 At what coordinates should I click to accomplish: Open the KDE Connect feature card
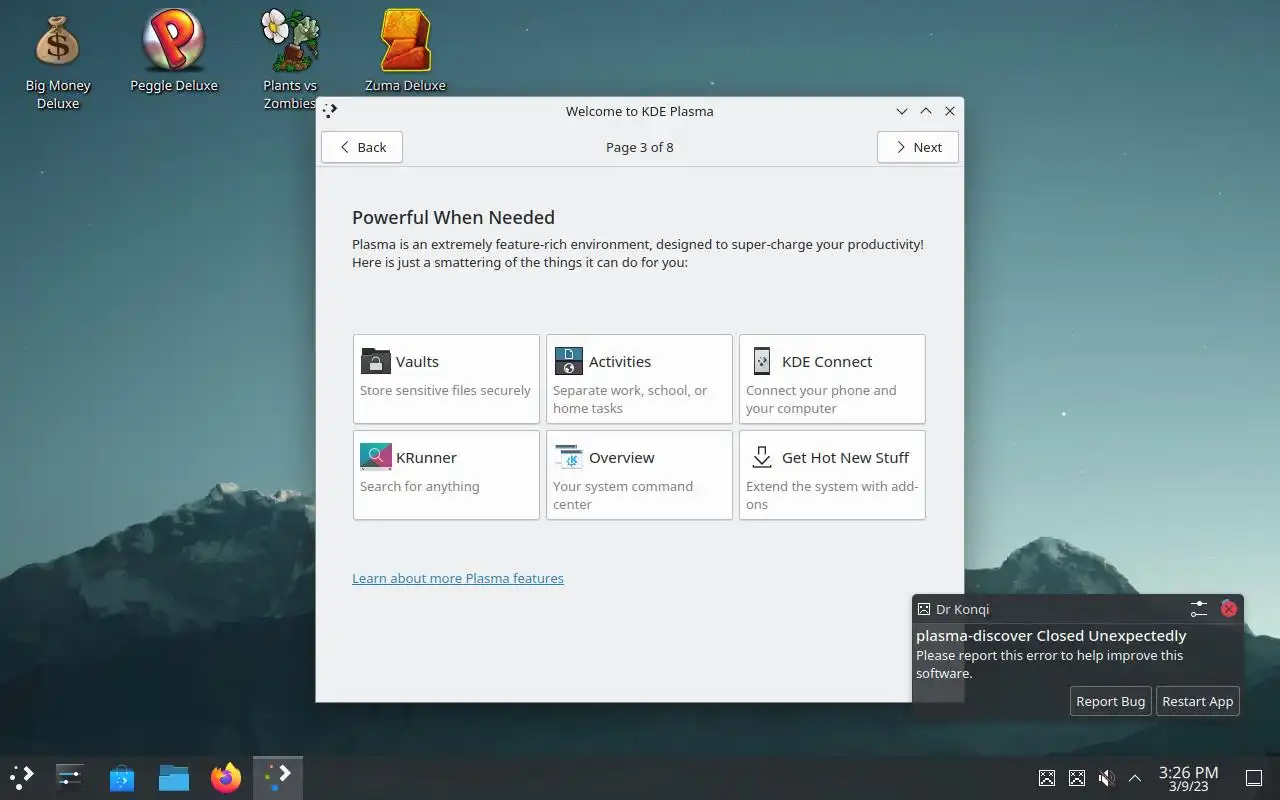pyautogui.click(x=832, y=379)
